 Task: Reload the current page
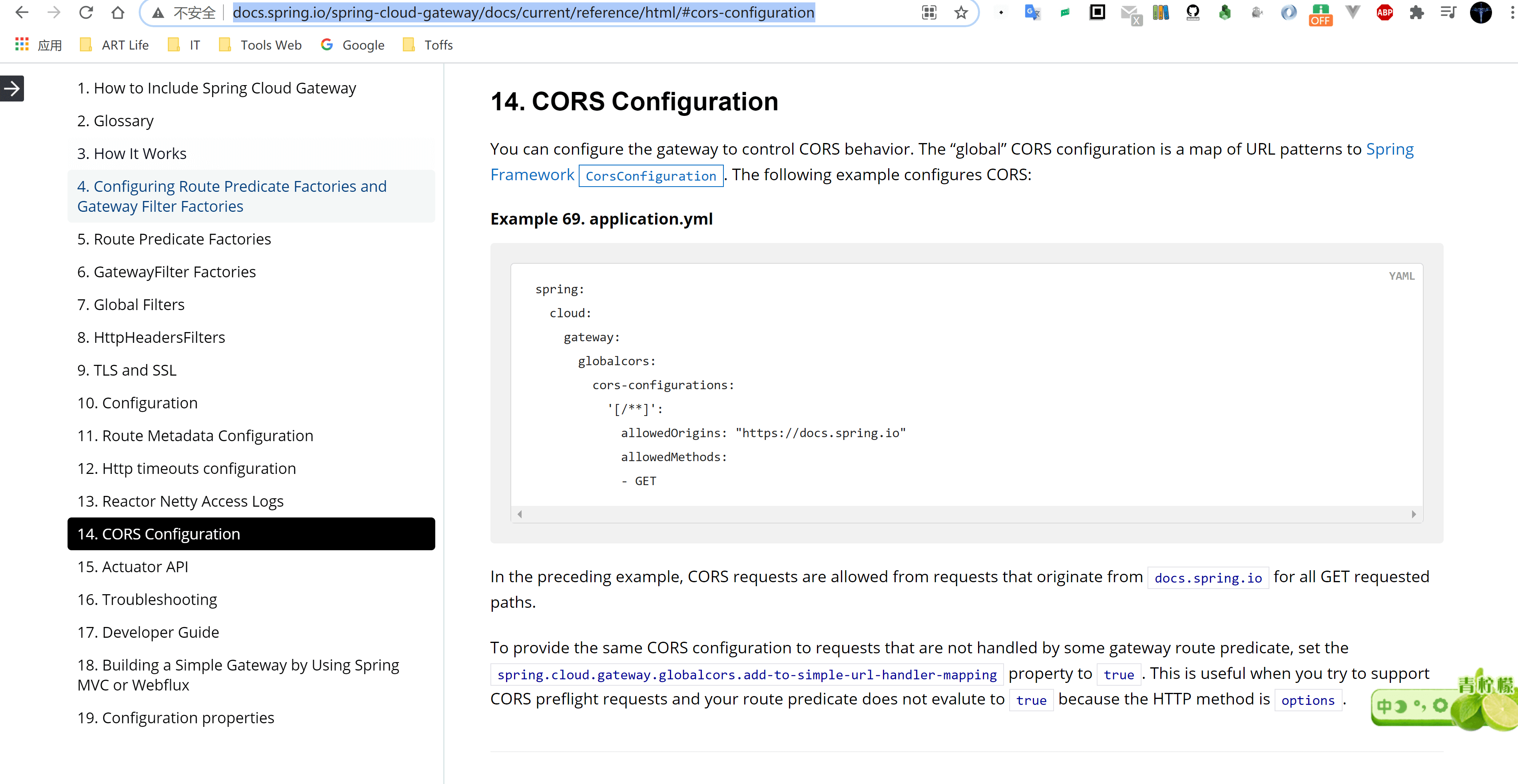86,12
